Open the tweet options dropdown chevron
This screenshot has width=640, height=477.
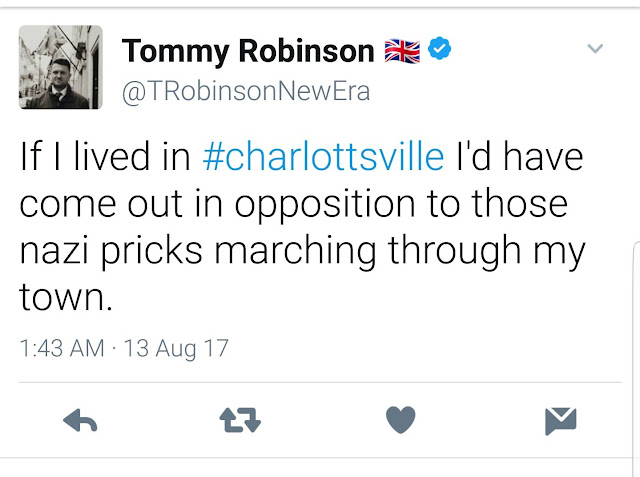pos(594,49)
